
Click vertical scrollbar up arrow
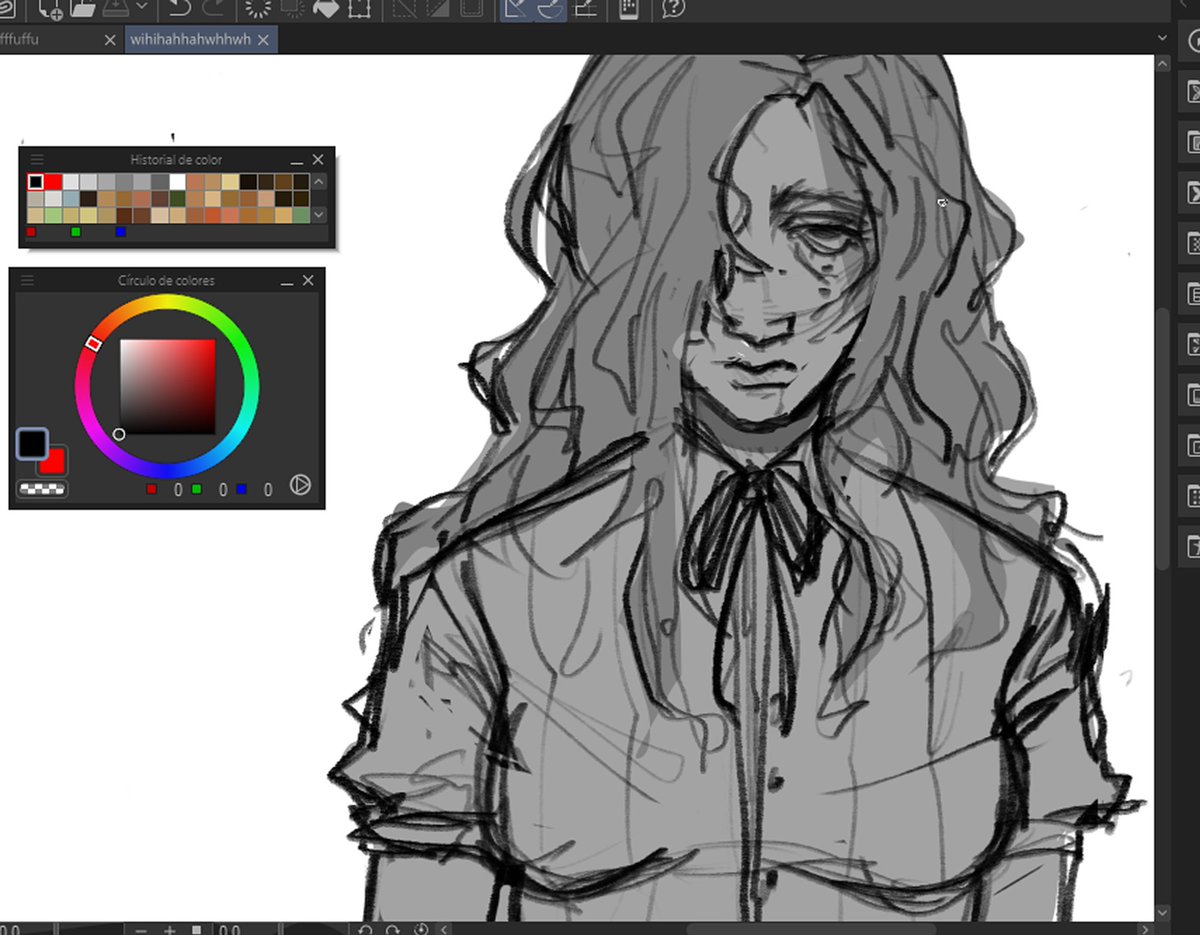click(x=1162, y=64)
